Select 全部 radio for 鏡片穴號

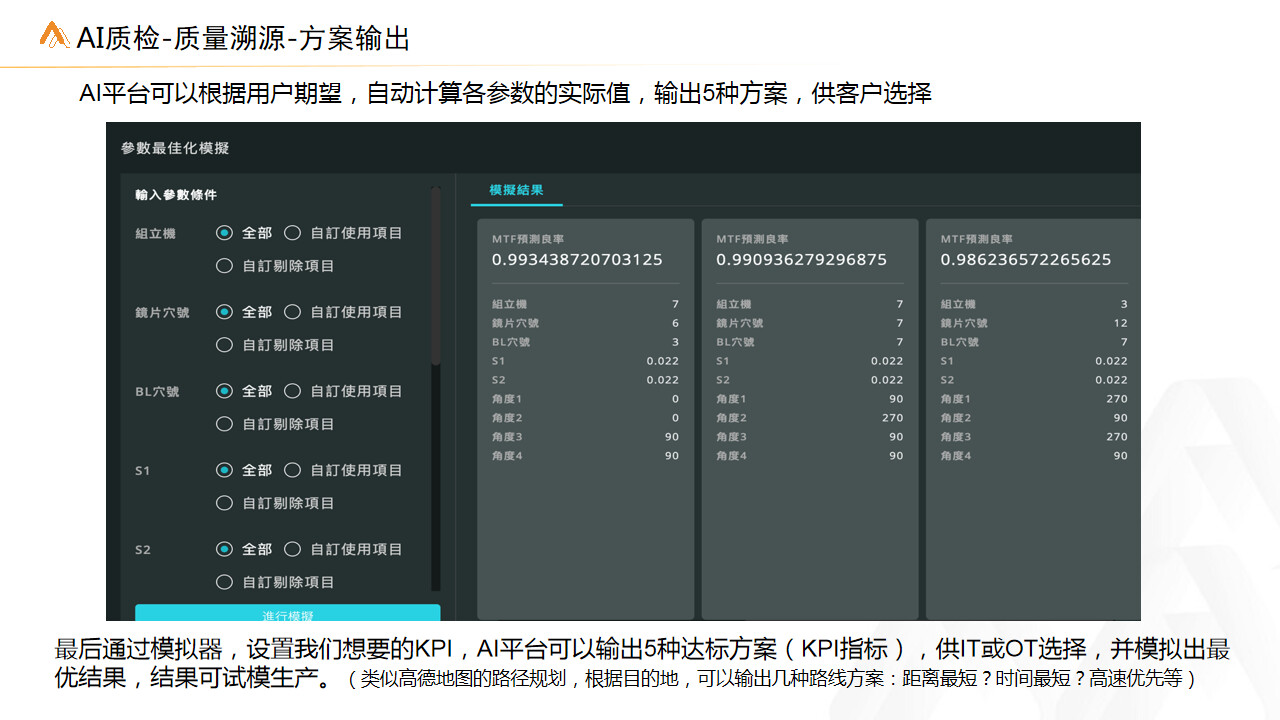point(224,312)
